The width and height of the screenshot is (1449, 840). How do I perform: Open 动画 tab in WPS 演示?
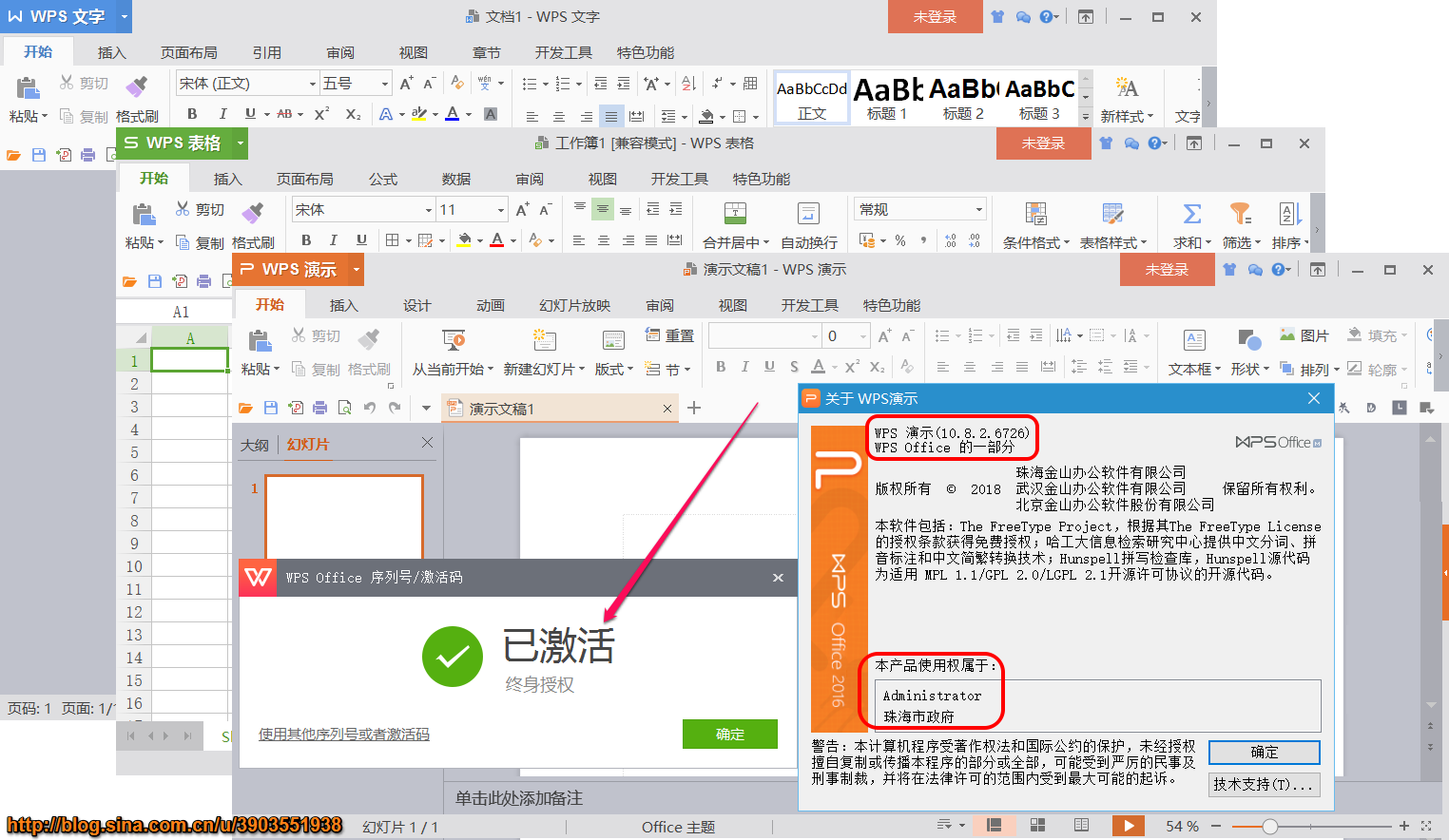point(491,305)
